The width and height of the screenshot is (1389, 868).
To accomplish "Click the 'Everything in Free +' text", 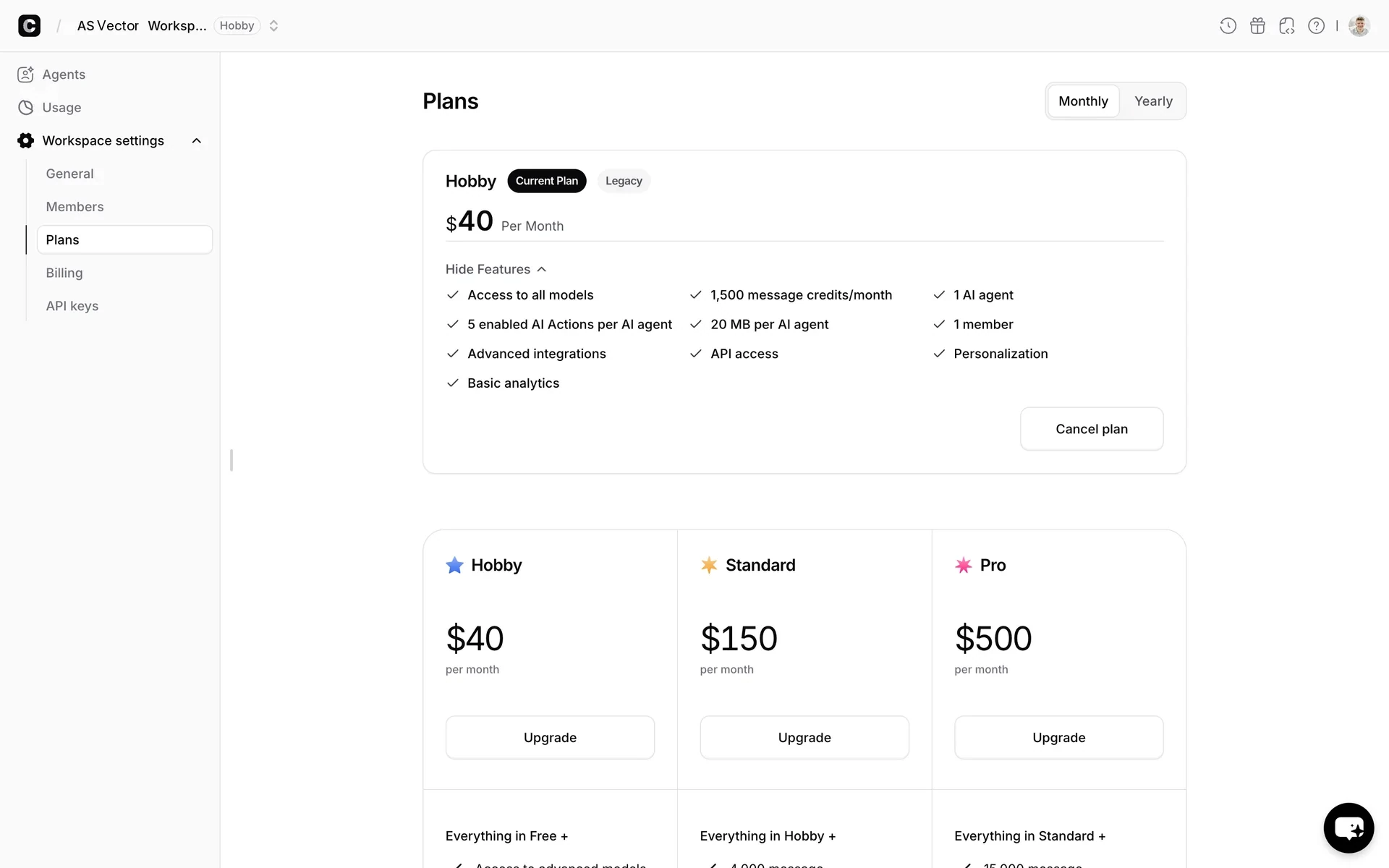I will [x=506, y=836].
